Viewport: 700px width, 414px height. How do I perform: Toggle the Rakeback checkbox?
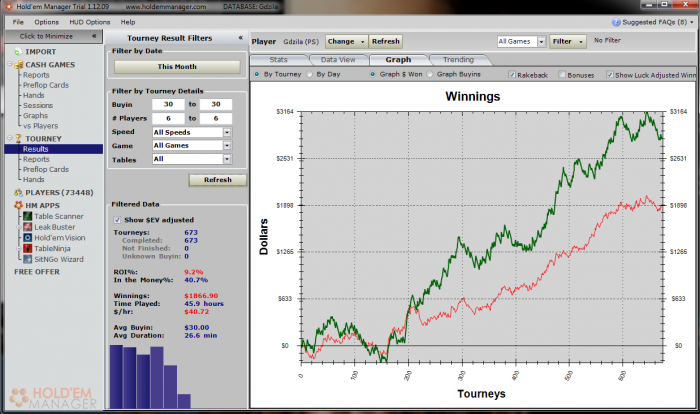click(x=512, y=75)
